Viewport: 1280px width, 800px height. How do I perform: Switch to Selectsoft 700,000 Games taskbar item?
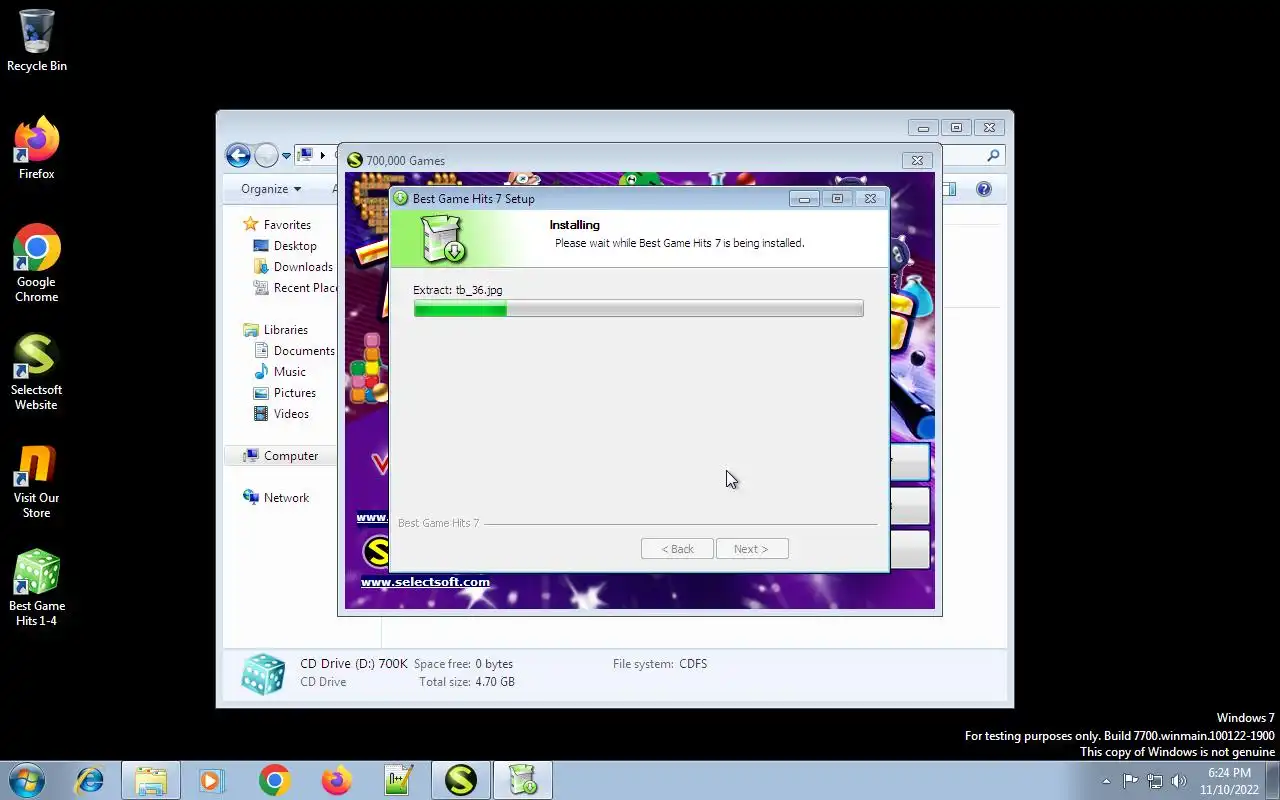[461, 780]
